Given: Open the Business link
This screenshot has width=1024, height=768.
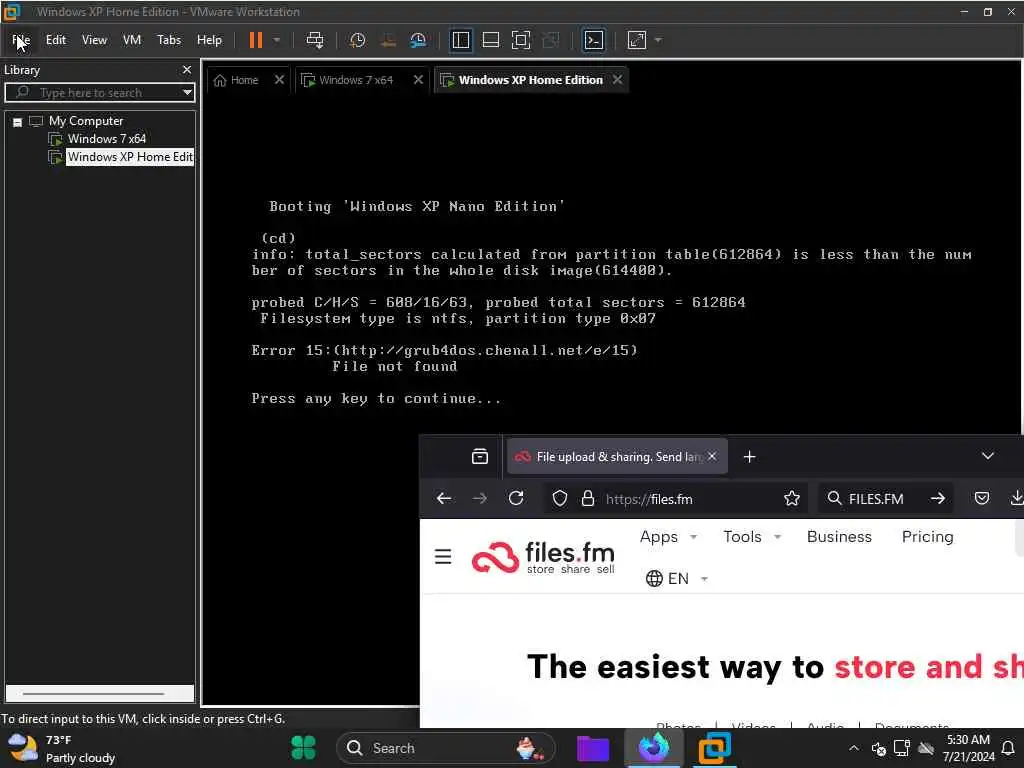Looking at the screenshot, I should (839, 537).
